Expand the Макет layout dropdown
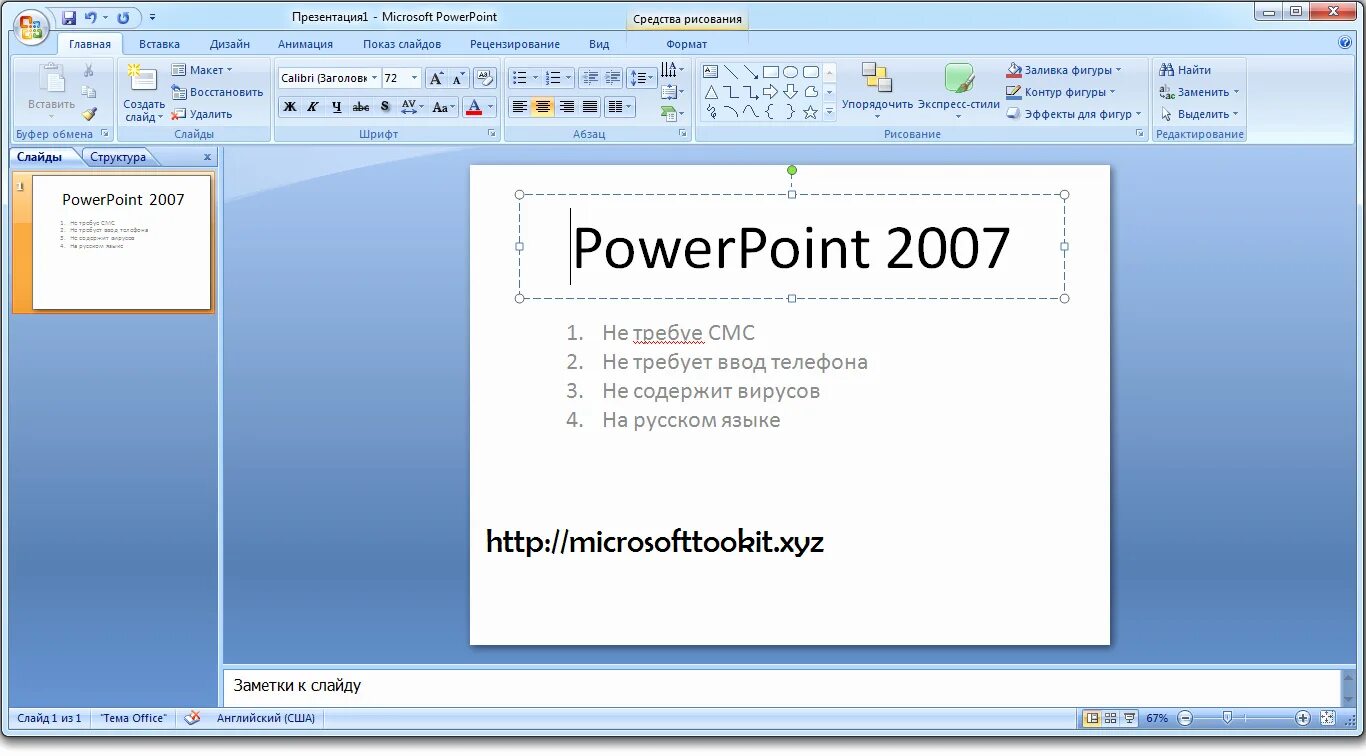 click(x=202, y=70)
